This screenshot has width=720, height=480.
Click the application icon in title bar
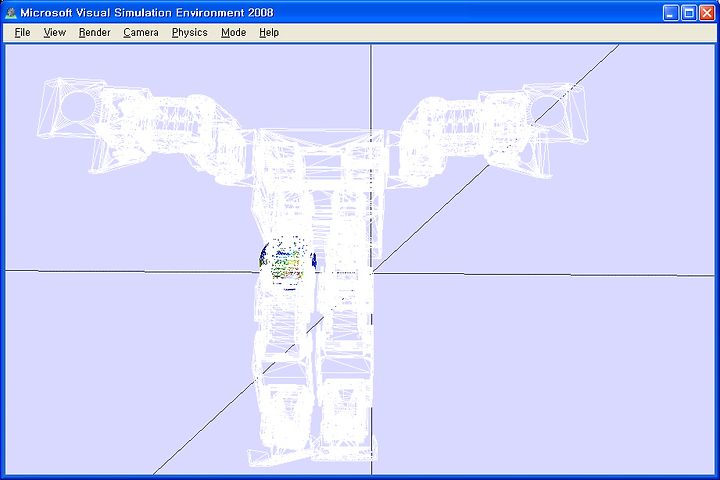pos(11,13)
